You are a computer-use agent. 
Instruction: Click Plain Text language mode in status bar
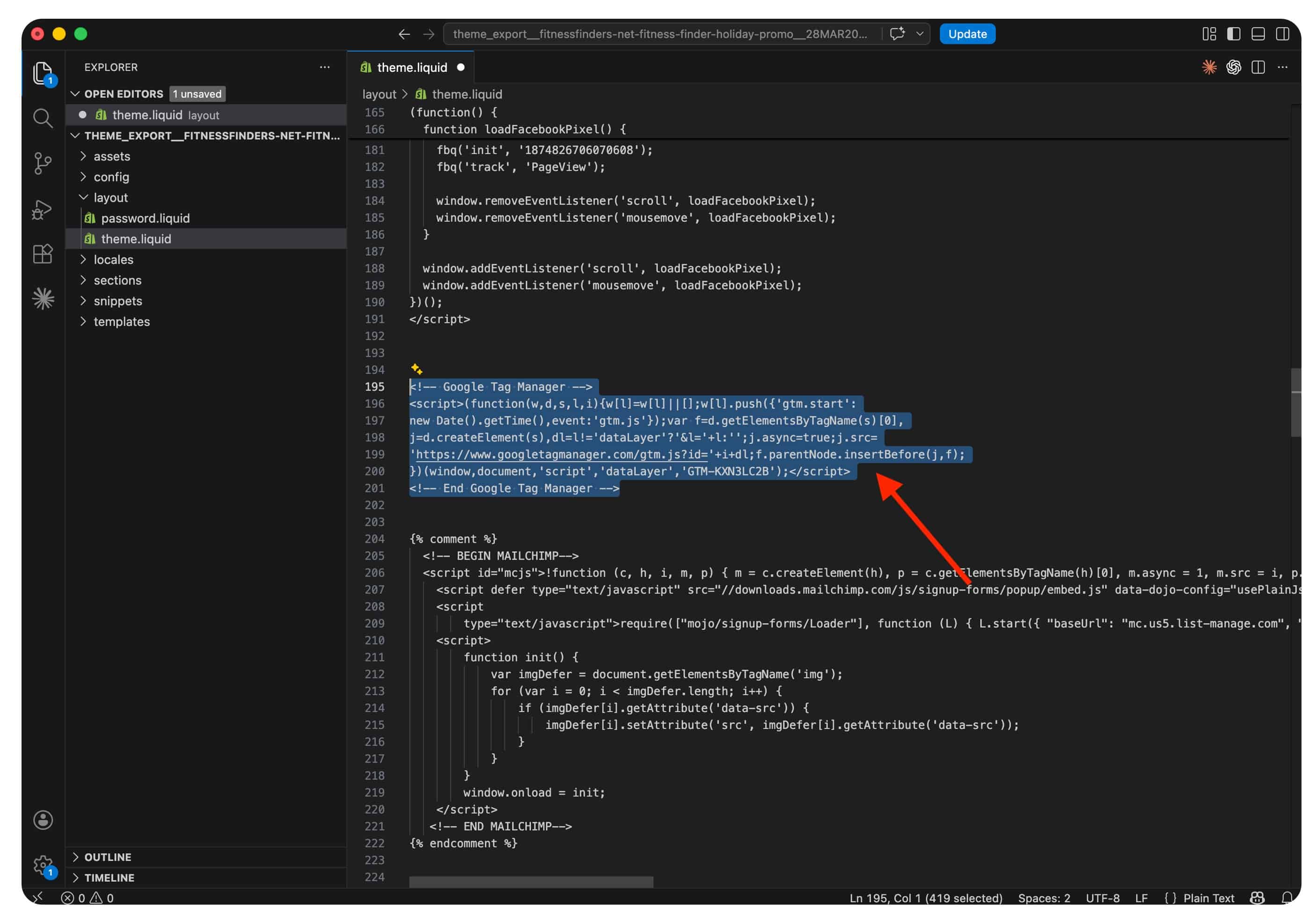pyautogui.click(x=1208, y=898)
